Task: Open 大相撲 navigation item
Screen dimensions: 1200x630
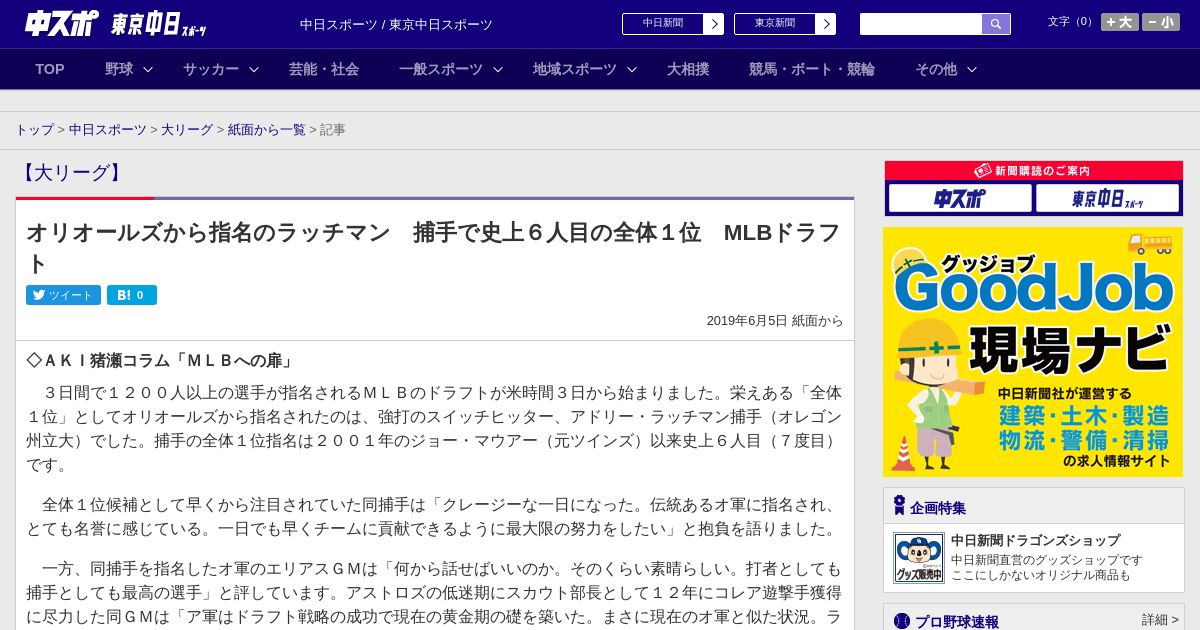Action: (688, 69)
